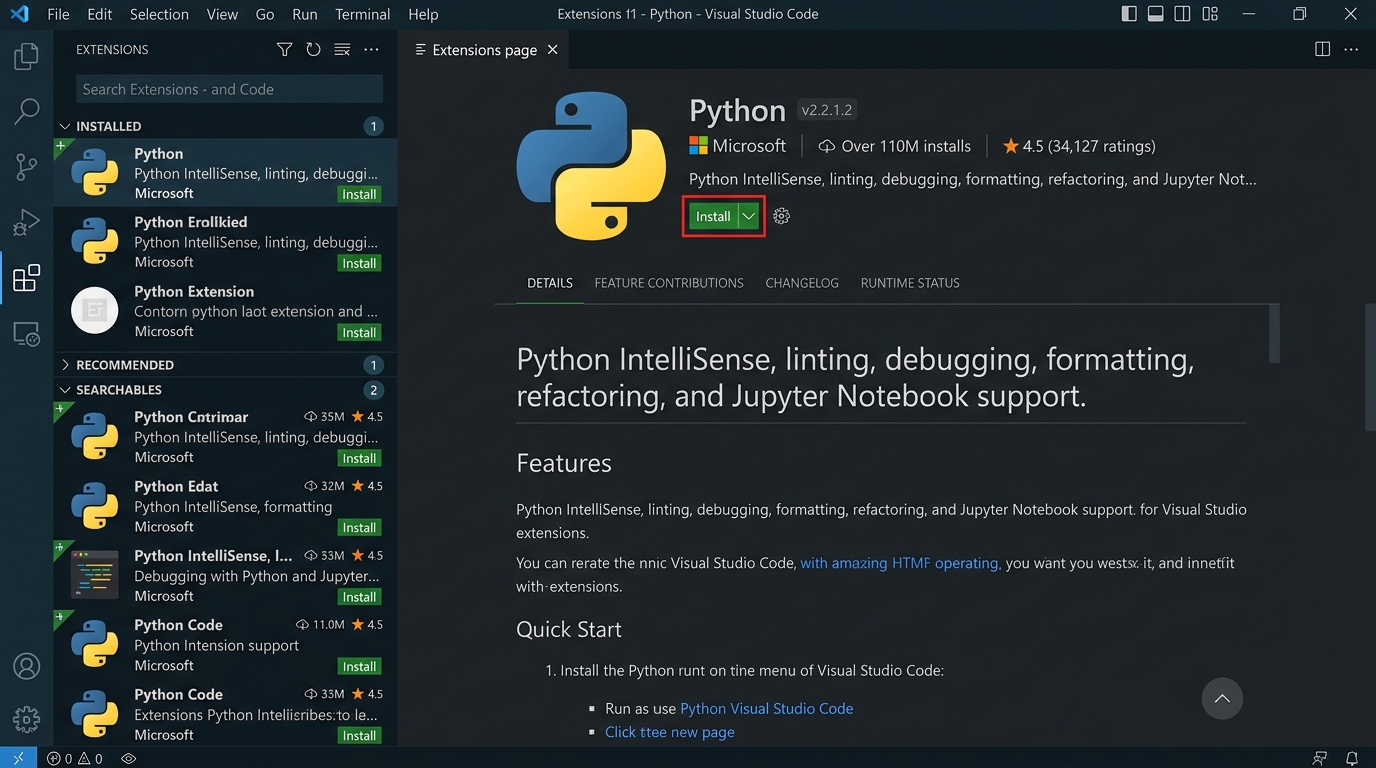Click the scroll-to-top arrow button
1376x768 pixels.
[1222, 699]
